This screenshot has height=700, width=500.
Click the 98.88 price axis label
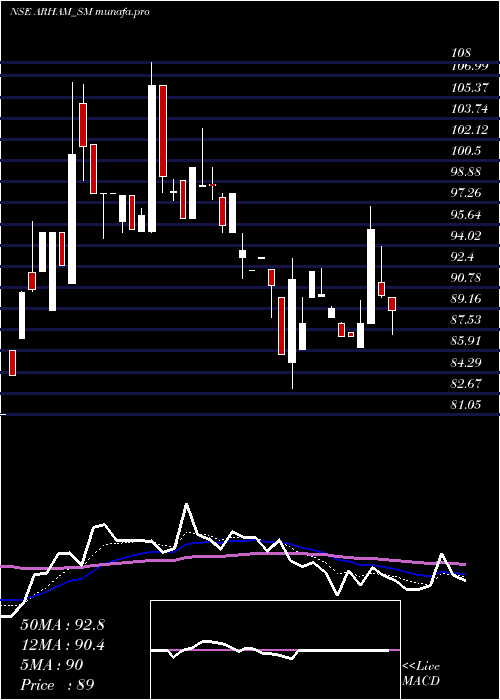pos(466,171)
